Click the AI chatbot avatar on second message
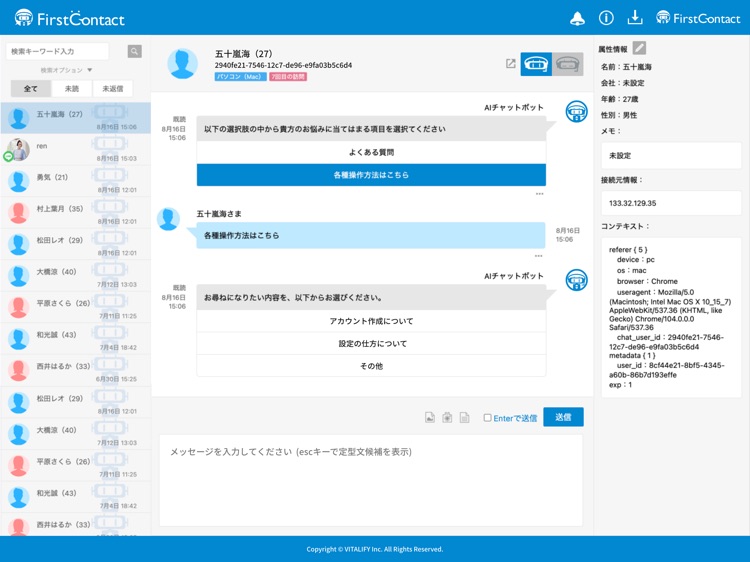Viewport: 750px width, 562px height. pyautogui.click(x=576, y=280)
